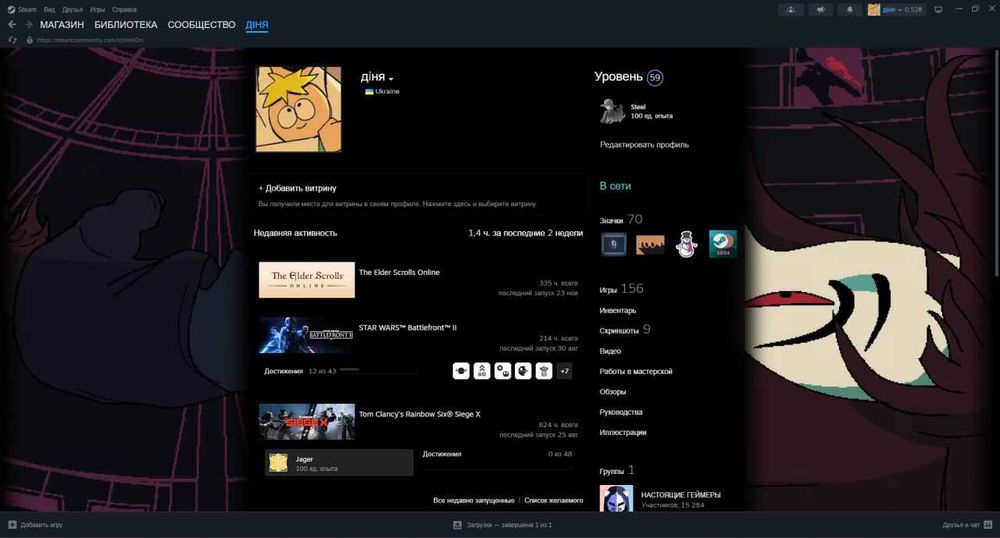Open the Steam 2024 badge
The image size is (1000, 538).
(x=723, y=244)
